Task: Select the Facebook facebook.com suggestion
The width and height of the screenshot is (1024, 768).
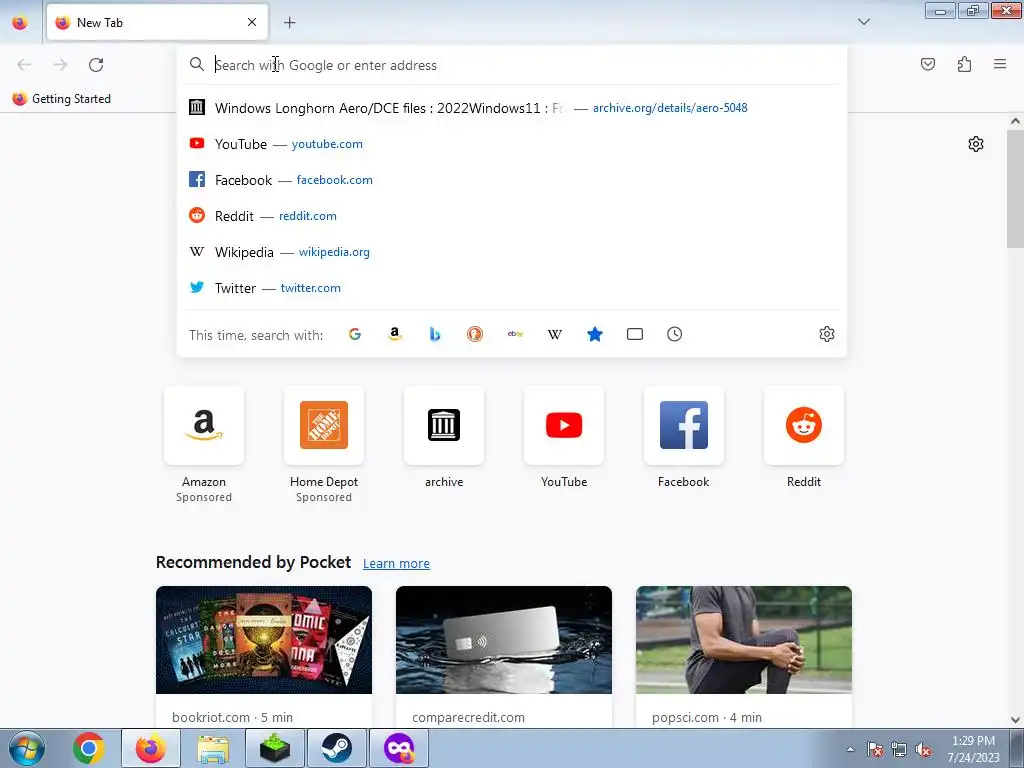Action: [512, 180]
